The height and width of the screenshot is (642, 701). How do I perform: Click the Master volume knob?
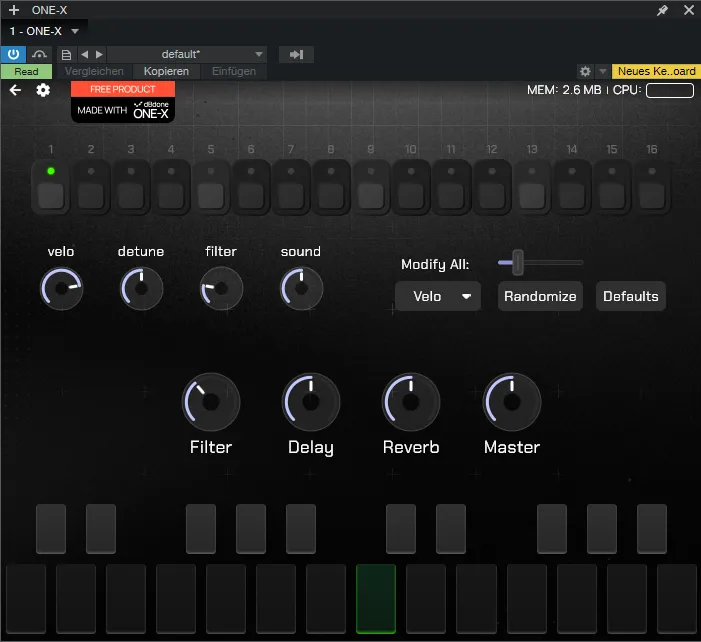tap(512, 402)
